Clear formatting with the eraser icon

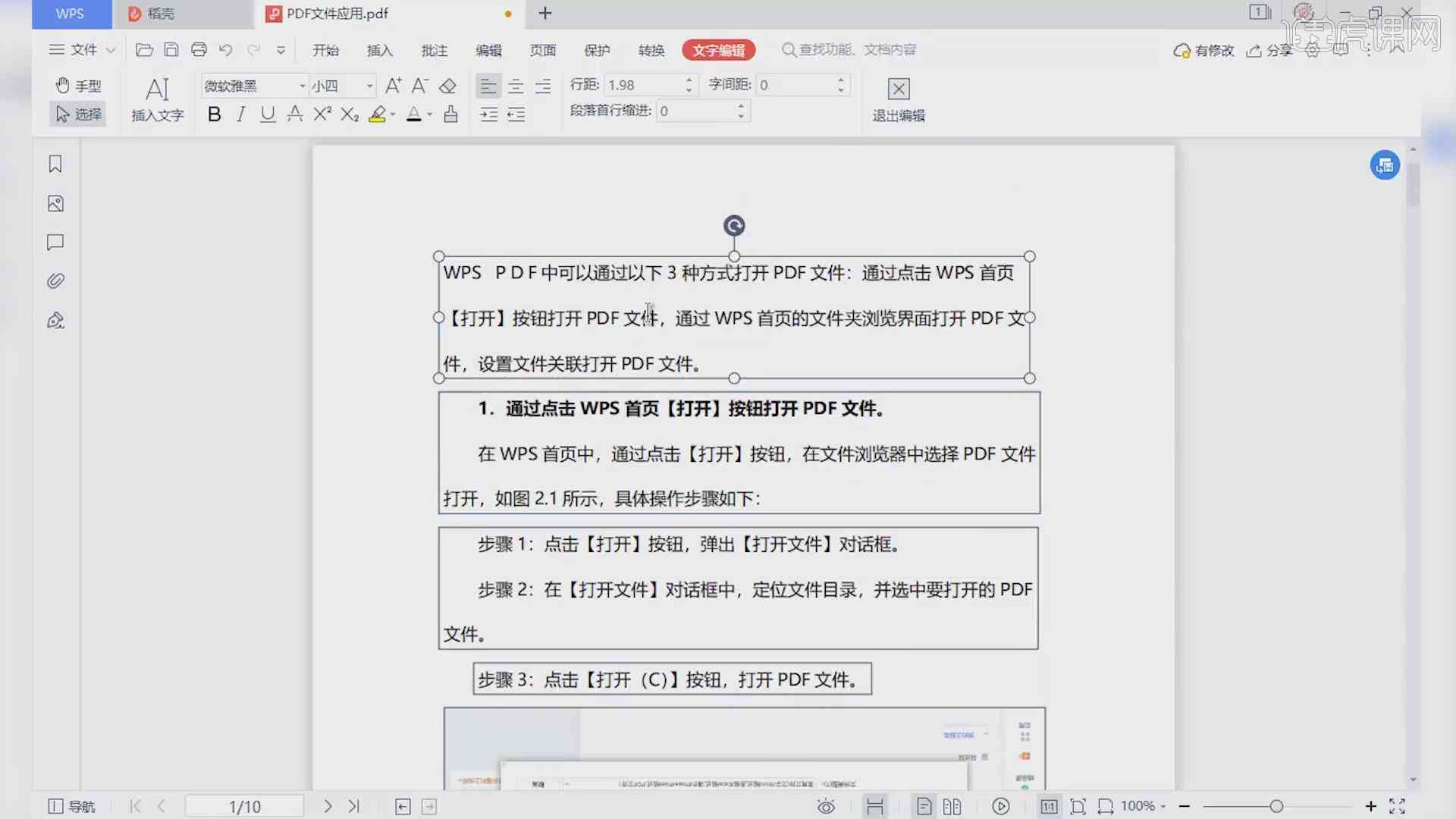coord(447,86)
